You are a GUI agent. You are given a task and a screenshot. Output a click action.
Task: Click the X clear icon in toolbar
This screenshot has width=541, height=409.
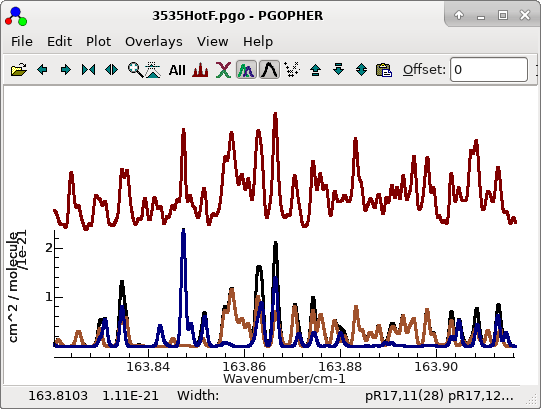223,70
